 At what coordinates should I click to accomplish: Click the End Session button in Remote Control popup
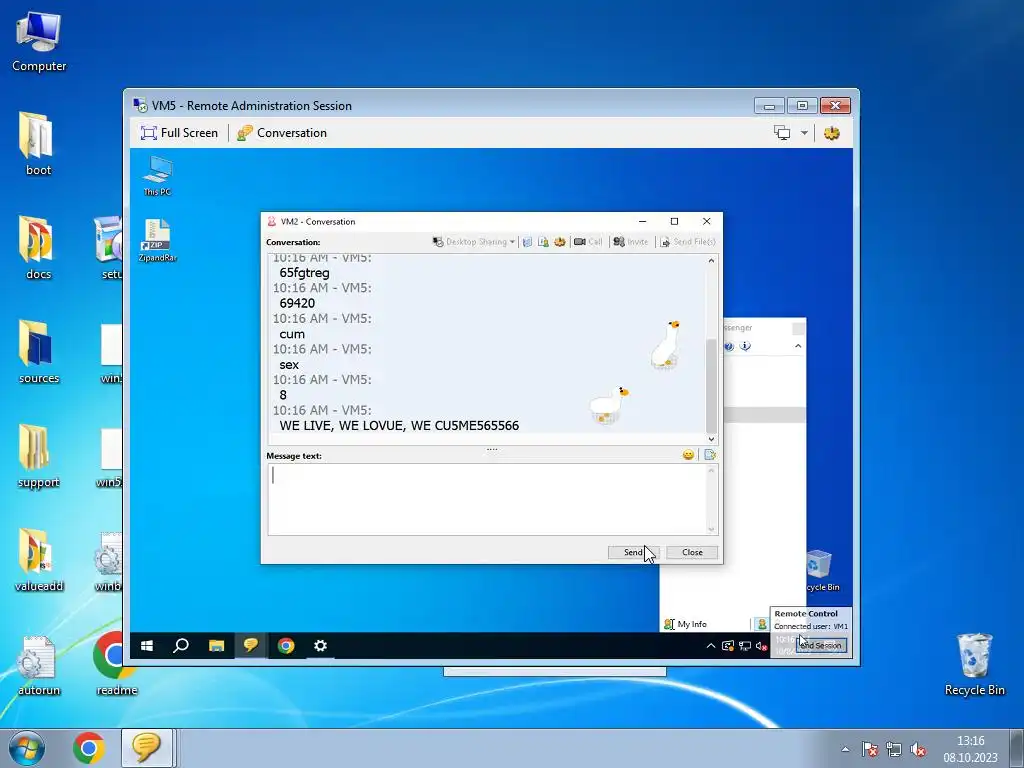point(822,645)
